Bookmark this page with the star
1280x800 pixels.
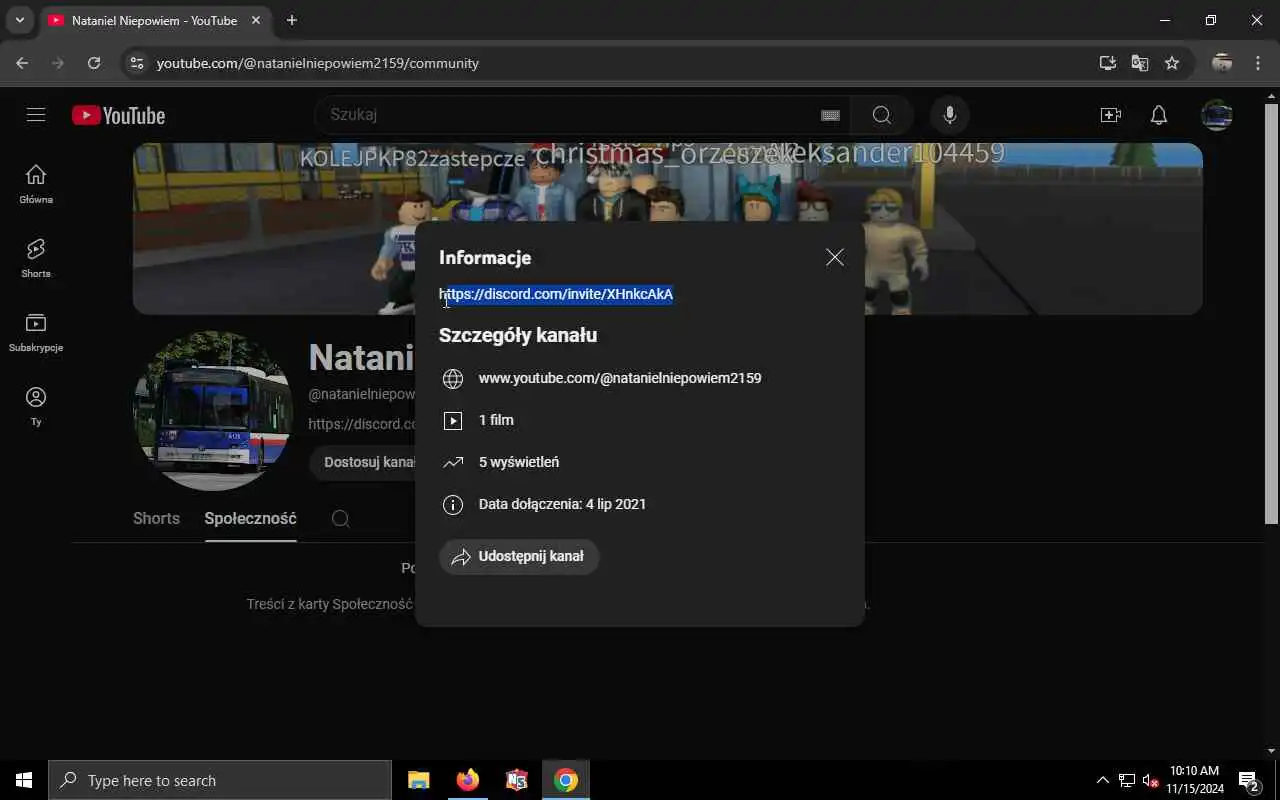click(1172, 63)
